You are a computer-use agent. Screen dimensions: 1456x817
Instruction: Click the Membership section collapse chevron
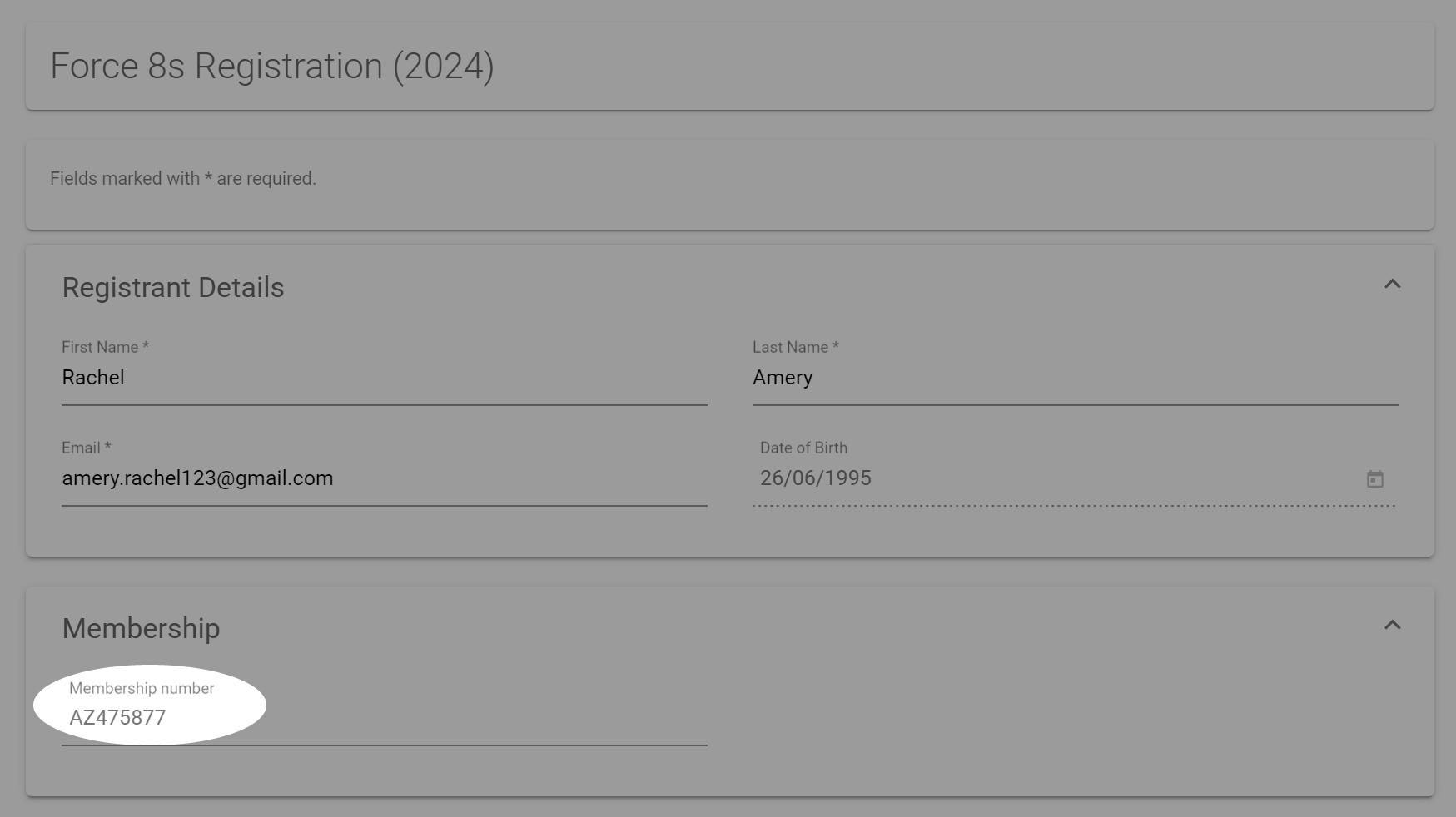(1393, 626)
